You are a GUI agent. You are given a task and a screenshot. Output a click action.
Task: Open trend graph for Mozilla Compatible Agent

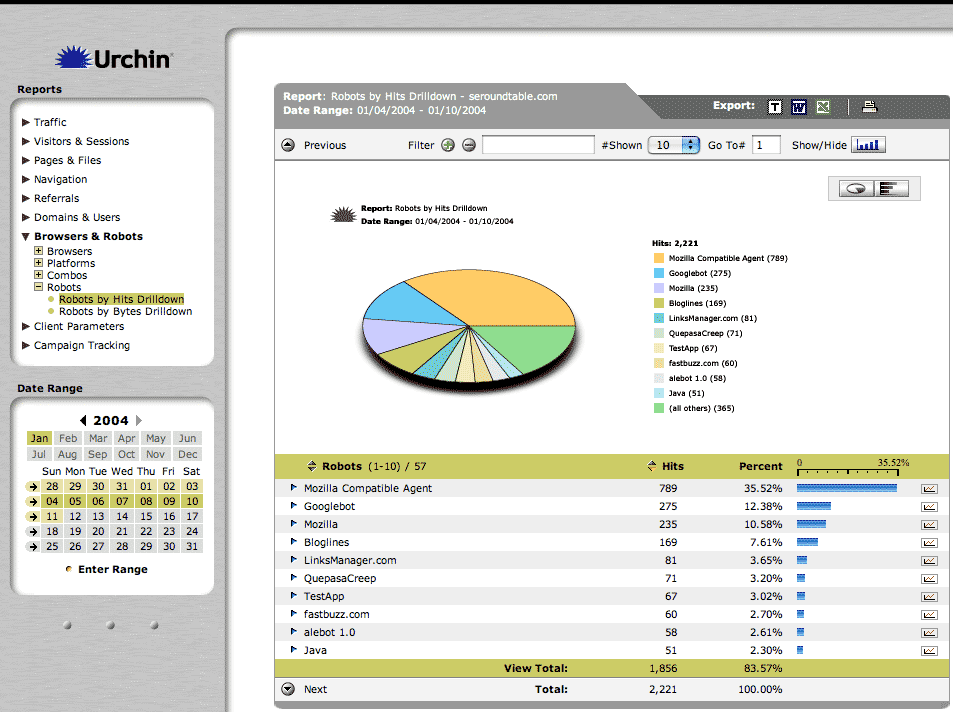[x=929, y=488]
